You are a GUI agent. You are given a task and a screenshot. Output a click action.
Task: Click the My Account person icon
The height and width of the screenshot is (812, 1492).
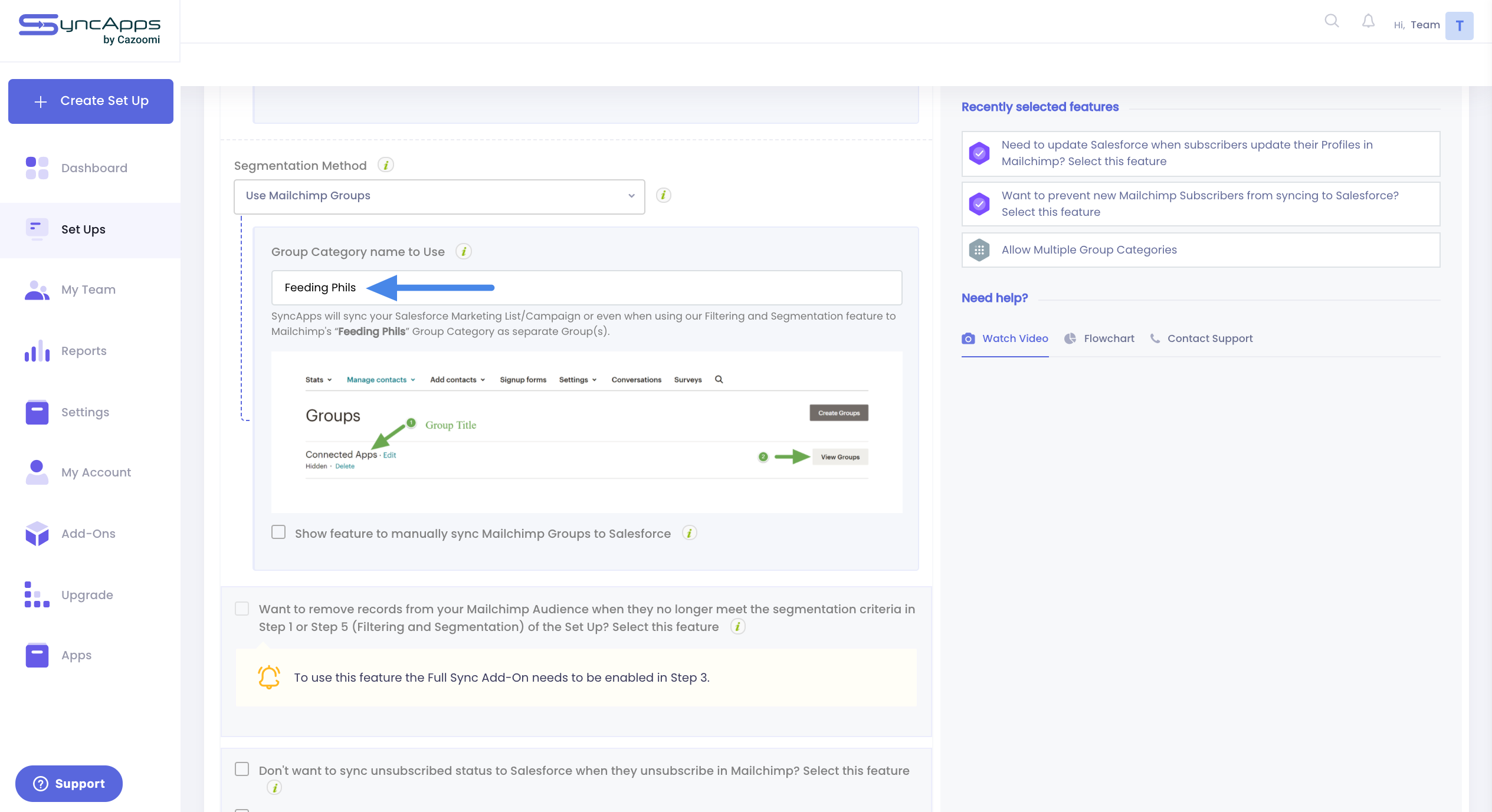pos(37,472)
